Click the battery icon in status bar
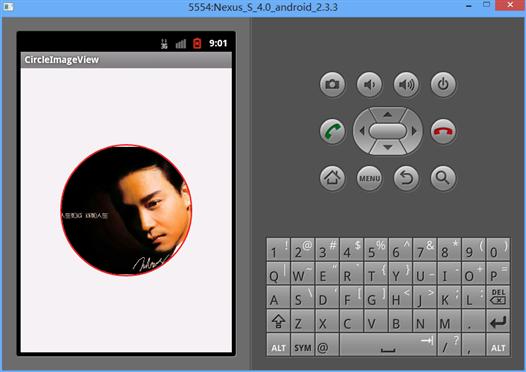 (x=197, y=43)
